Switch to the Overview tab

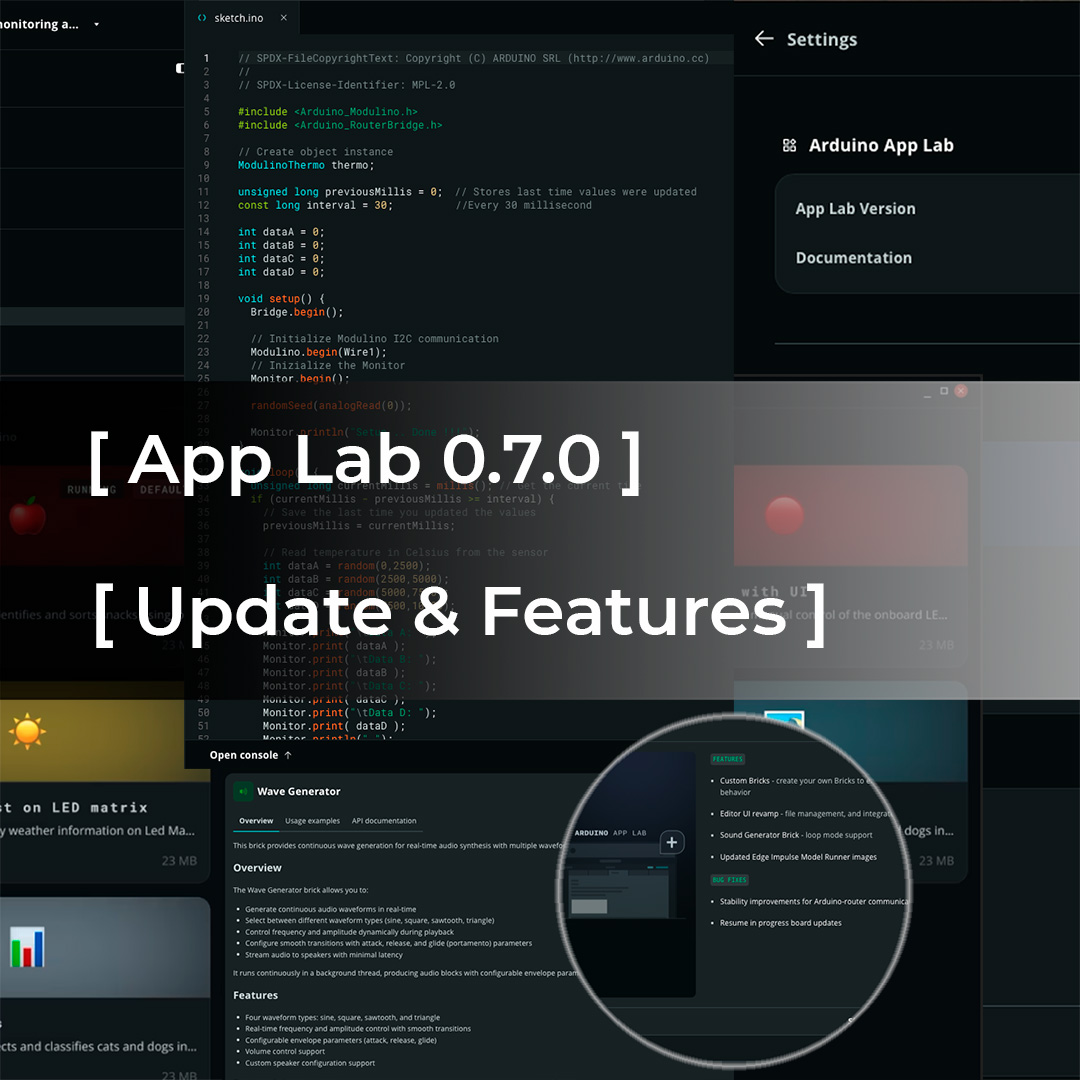click(x=256, y=821)
